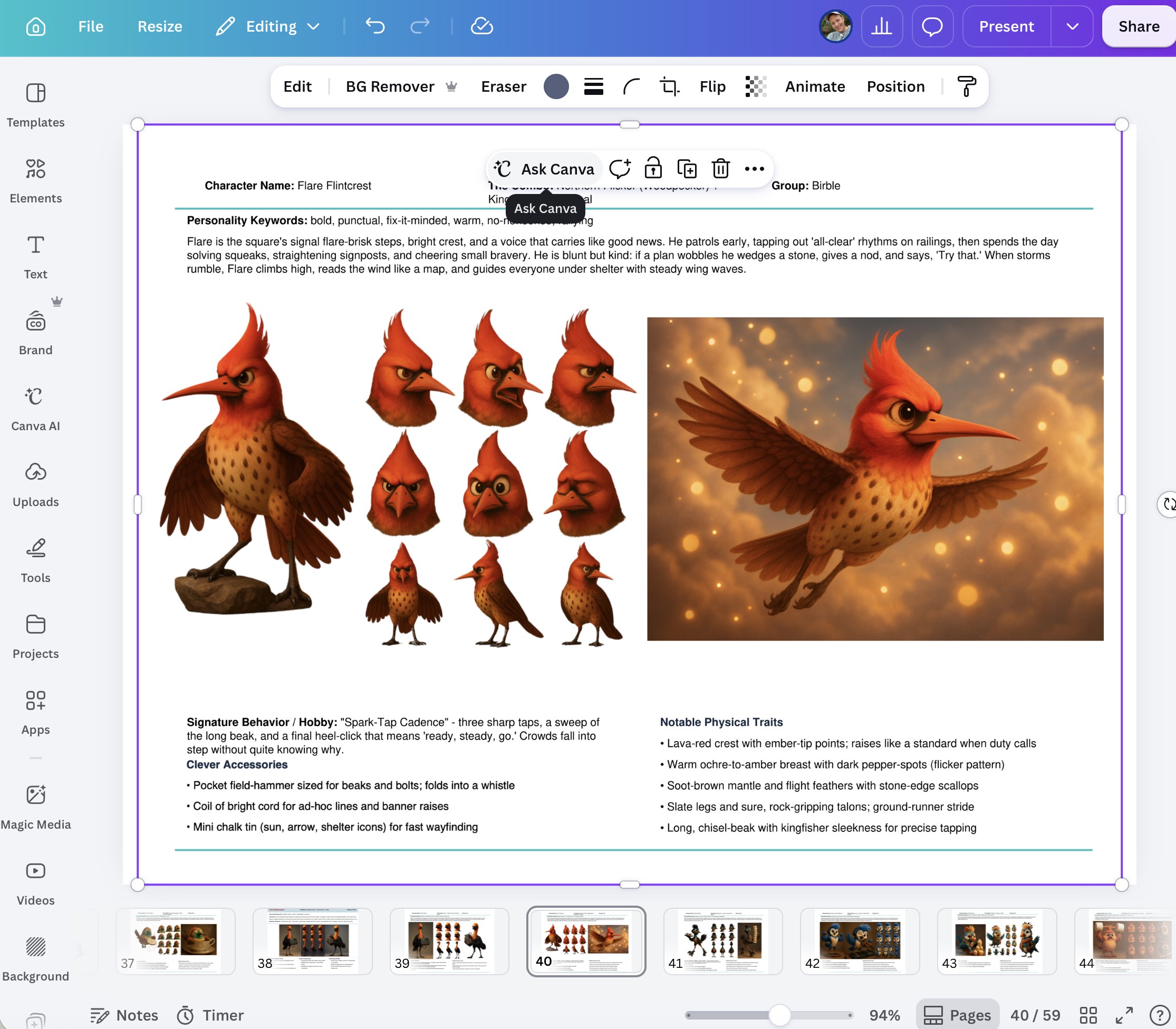Copy style with paint roller icon
Image resolution: width=1176 pixels, height=1029 pixels.
coord(967,86)
